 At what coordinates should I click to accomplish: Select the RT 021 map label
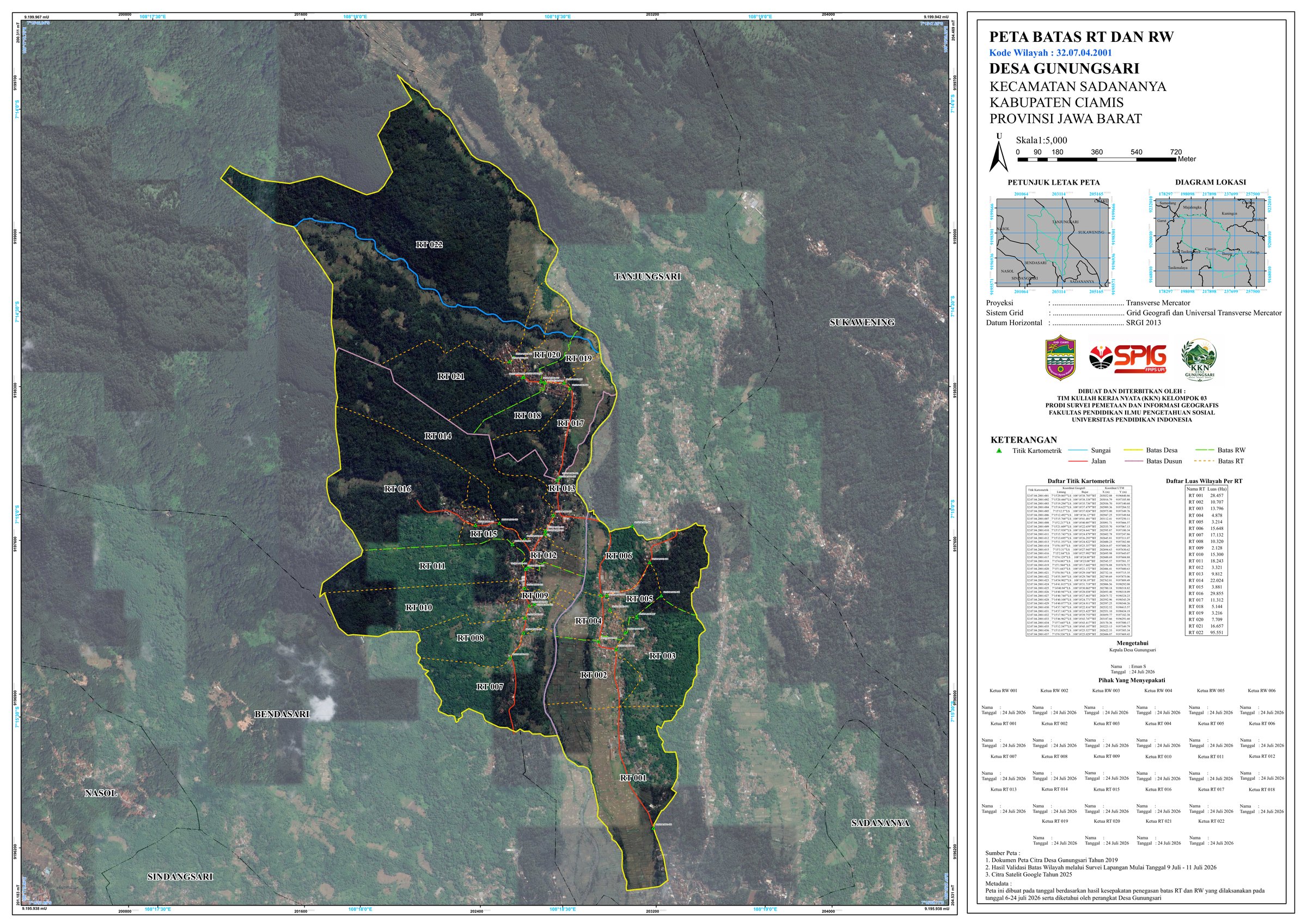pyautogui.click(x=451, y=376)
